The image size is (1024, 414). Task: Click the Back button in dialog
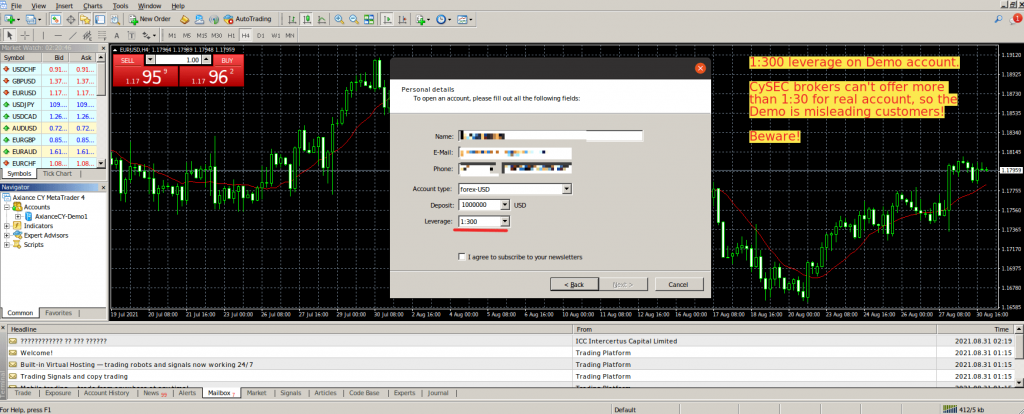575,284
